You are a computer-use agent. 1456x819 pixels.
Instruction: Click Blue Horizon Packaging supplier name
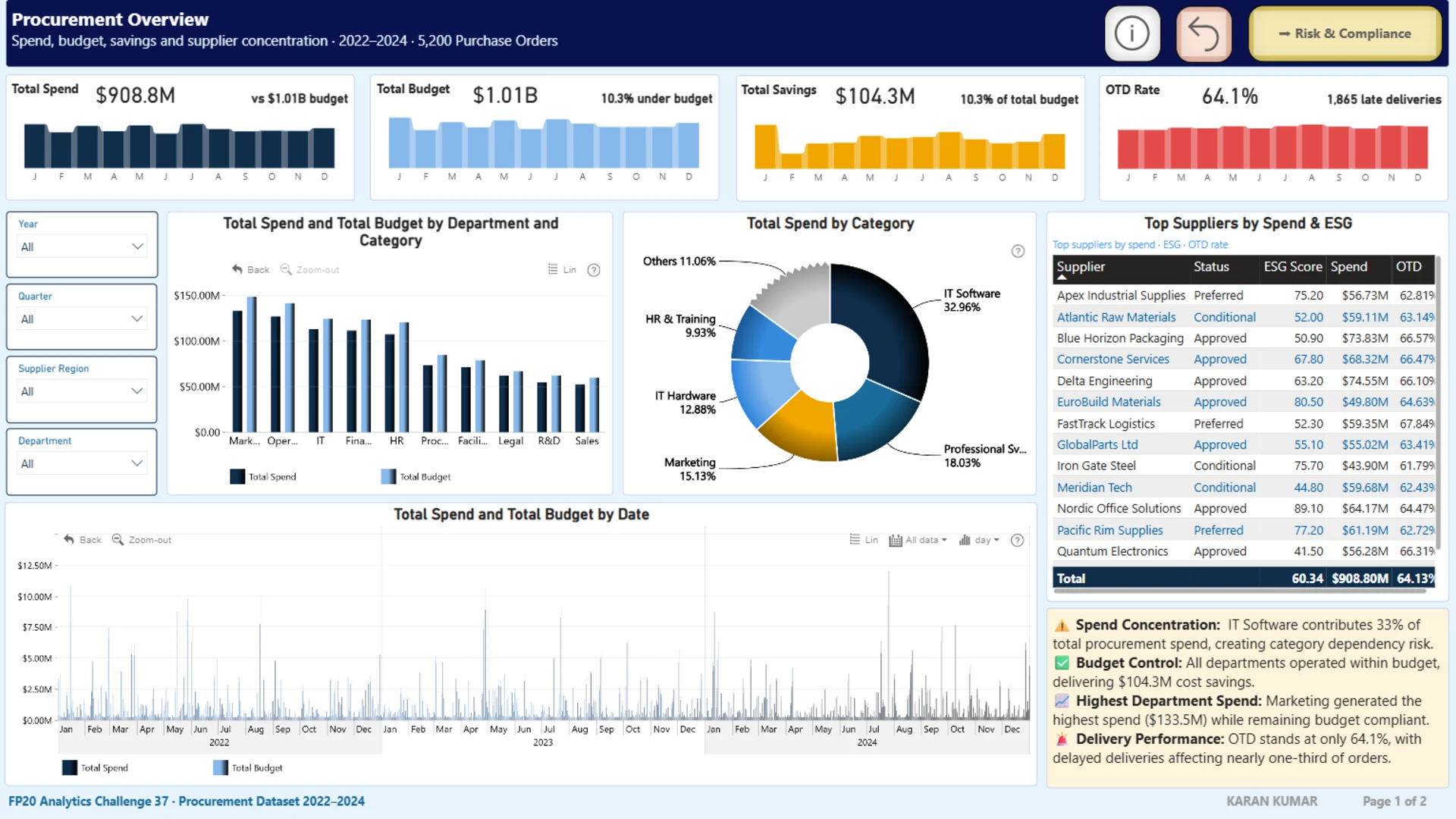(x=1120, y=338)
